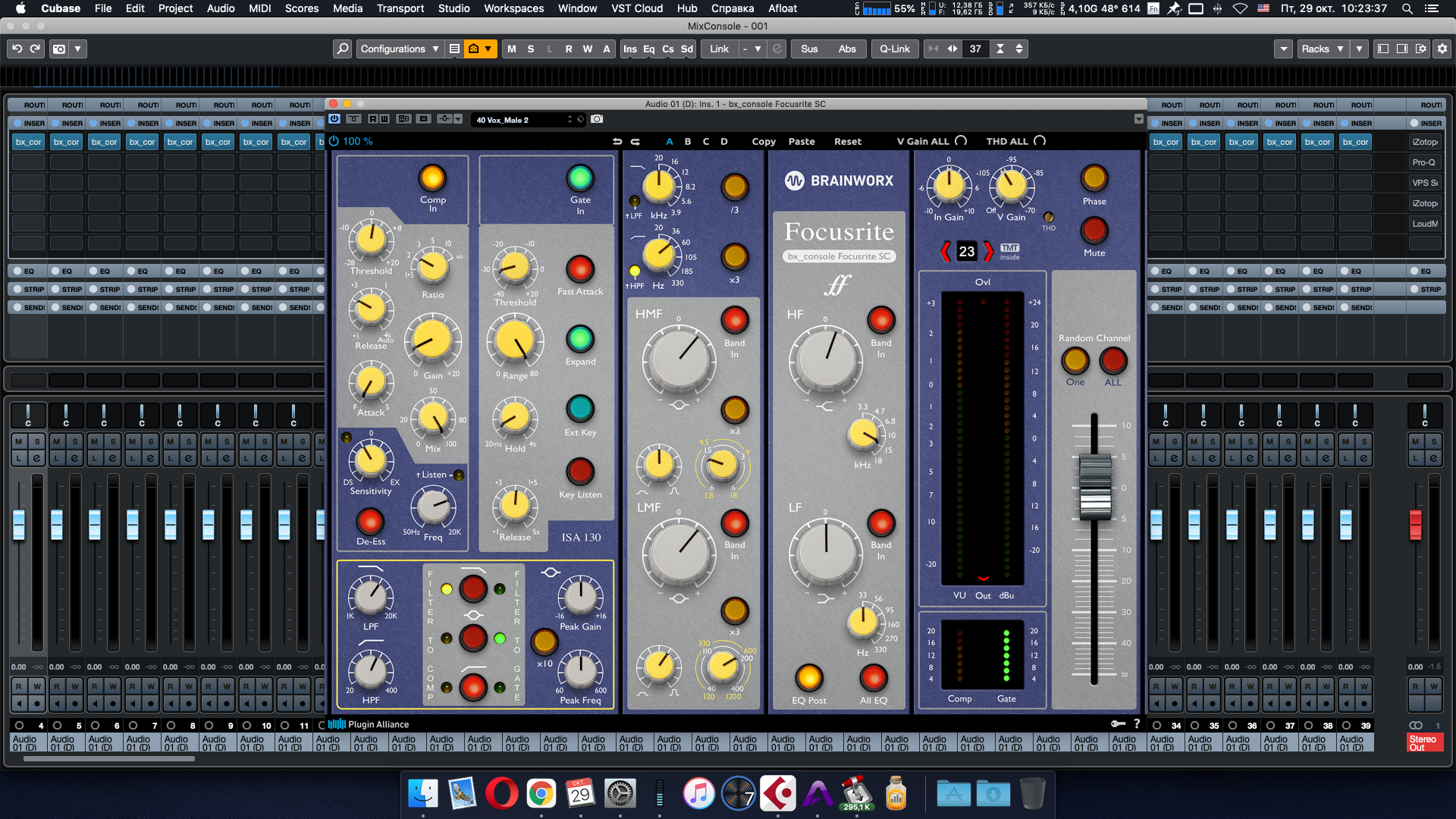Image resolution: width=1456 pixels, height=819 pixels.
Task: Click the Plugin Alliance key icon
Action: point(1118,723)
